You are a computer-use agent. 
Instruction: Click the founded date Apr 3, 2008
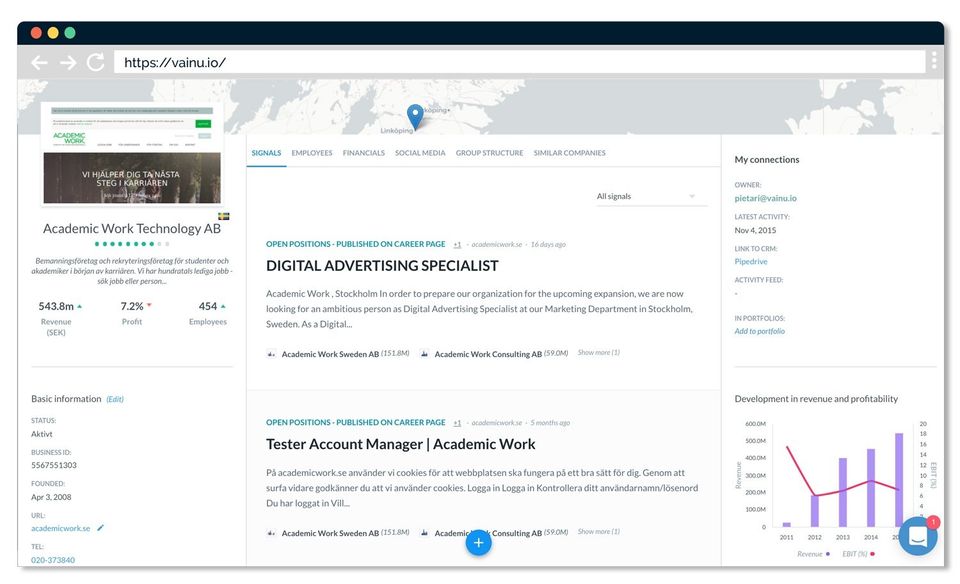point(51,497)
